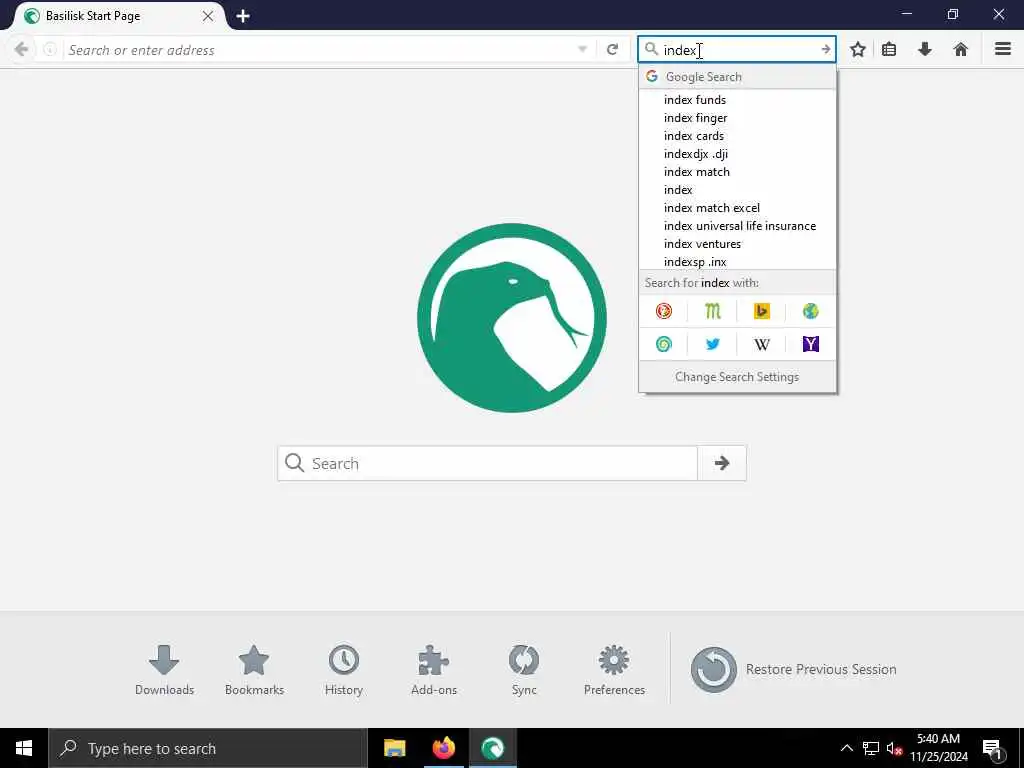Click the magnifier icon in search box
Image resolution: width=1024 pixels, height=768 pixels.
[x=651, y=49]
